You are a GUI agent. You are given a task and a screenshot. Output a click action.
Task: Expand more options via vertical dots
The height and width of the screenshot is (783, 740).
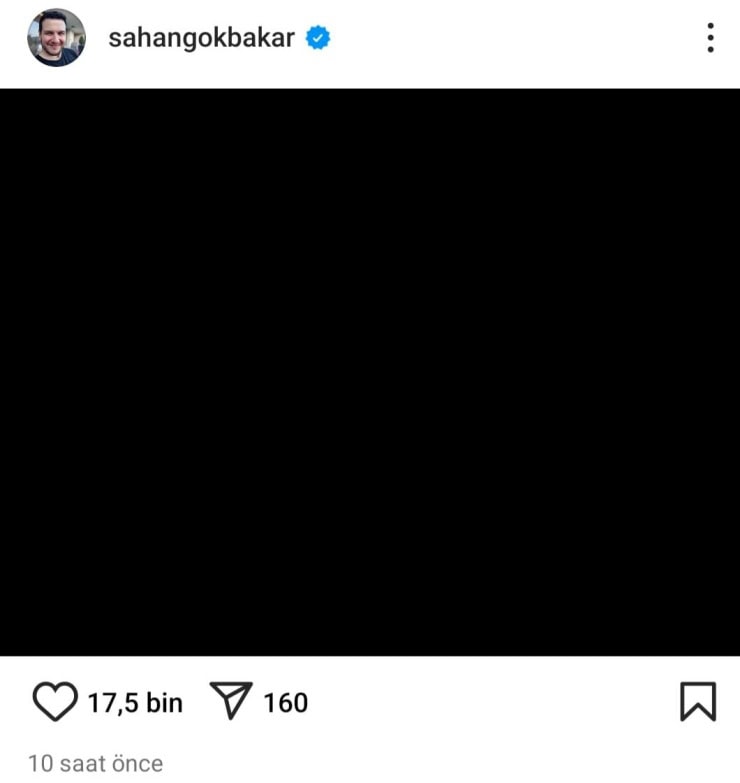[x=710, y=37]
